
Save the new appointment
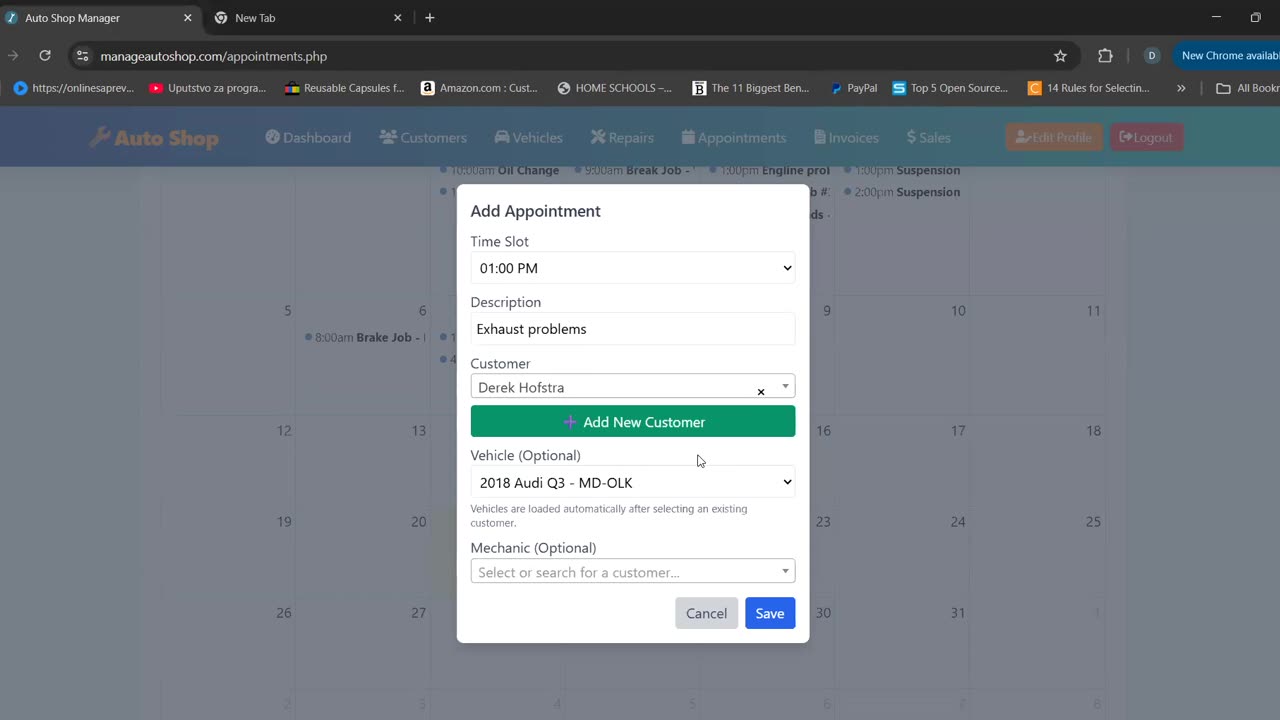click(770, 613)
